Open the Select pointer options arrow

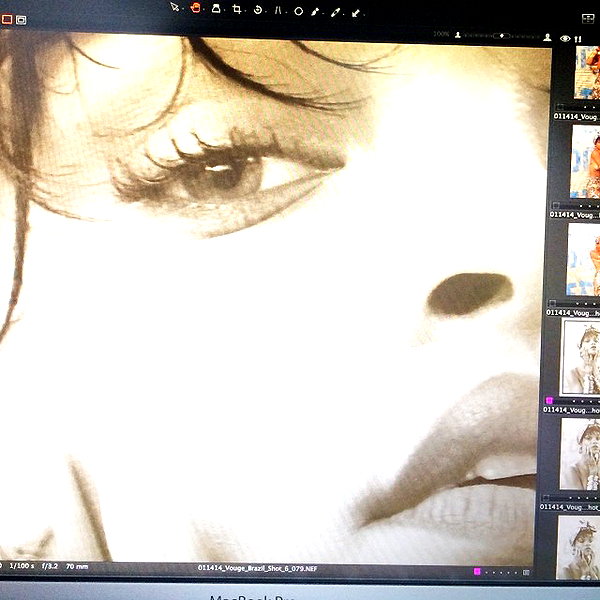pos(182,9)
